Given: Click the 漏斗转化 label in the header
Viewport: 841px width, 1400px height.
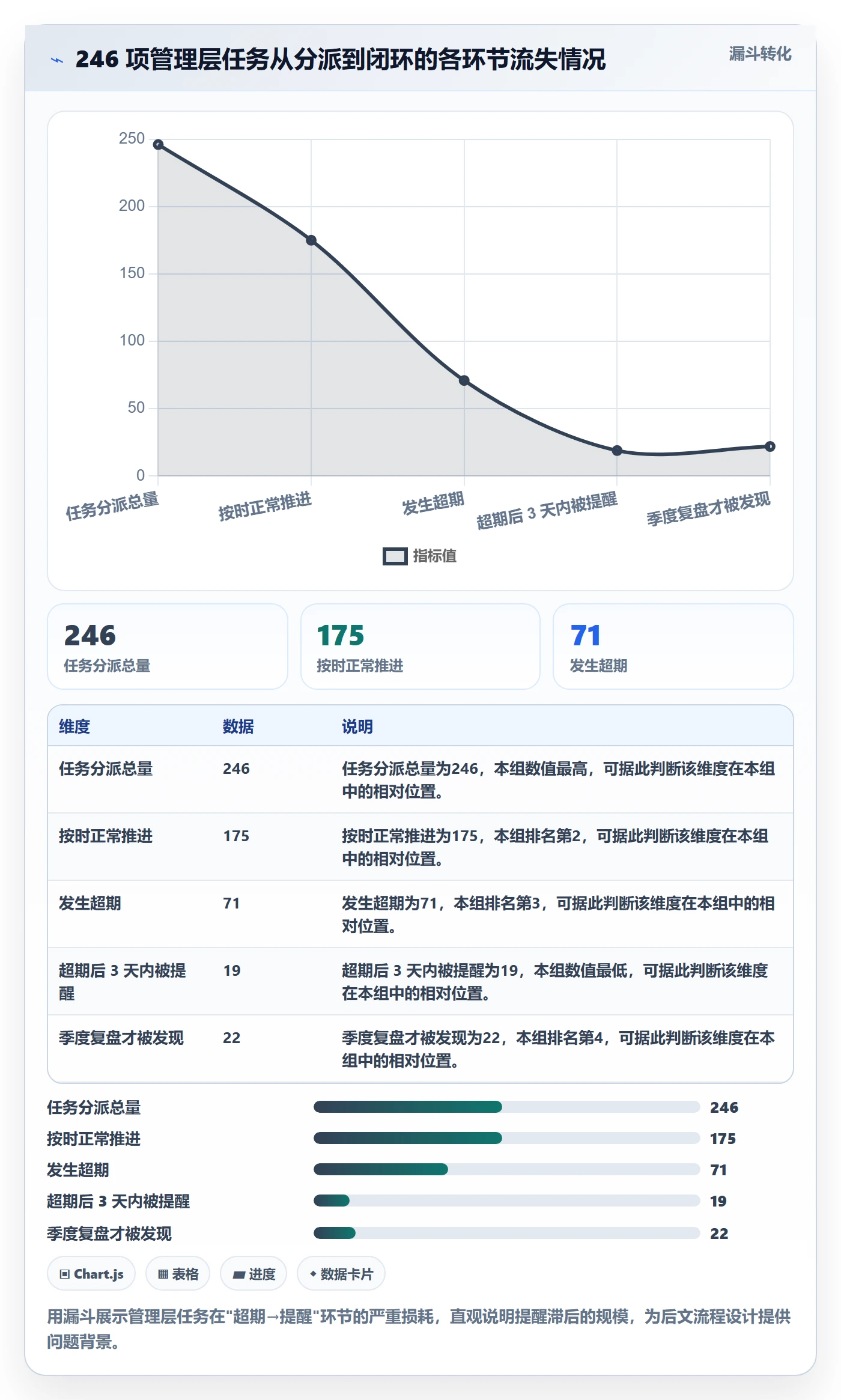Looking at the screenshot, I should coord(760,54).
